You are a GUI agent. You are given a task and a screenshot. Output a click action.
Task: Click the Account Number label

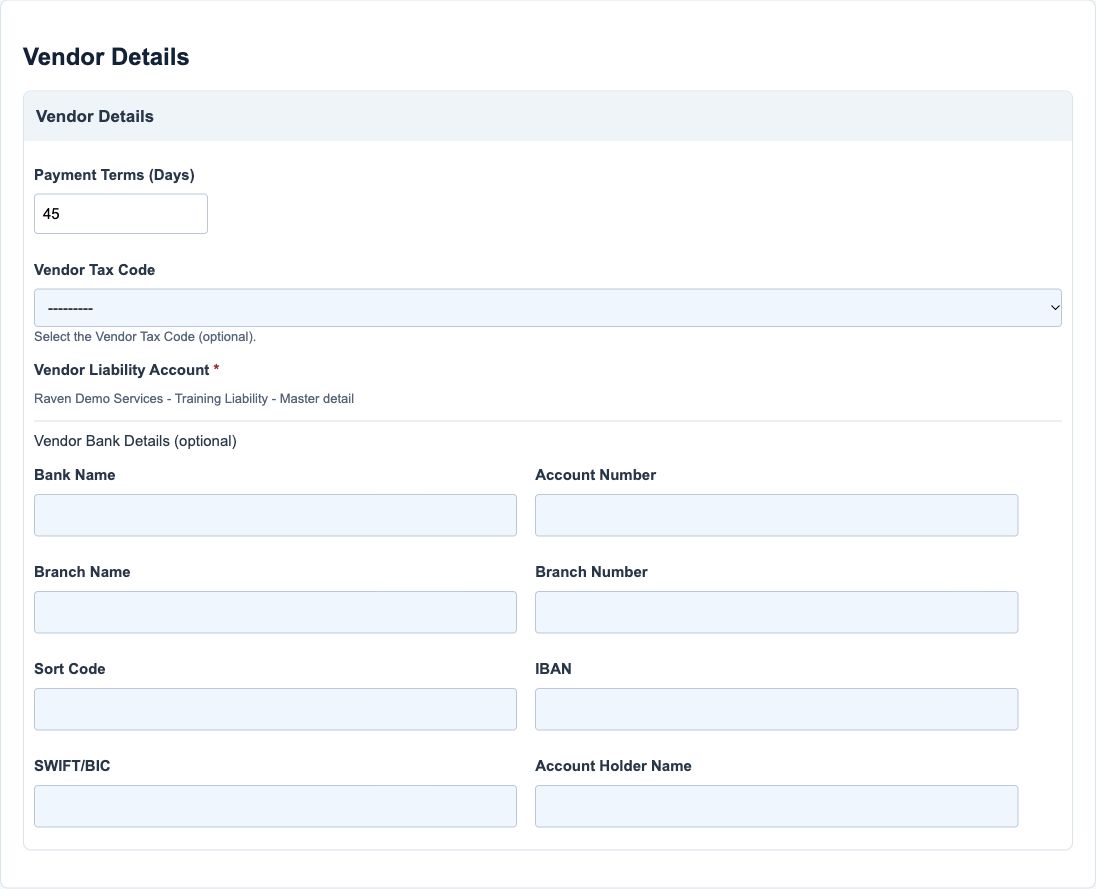596,475
